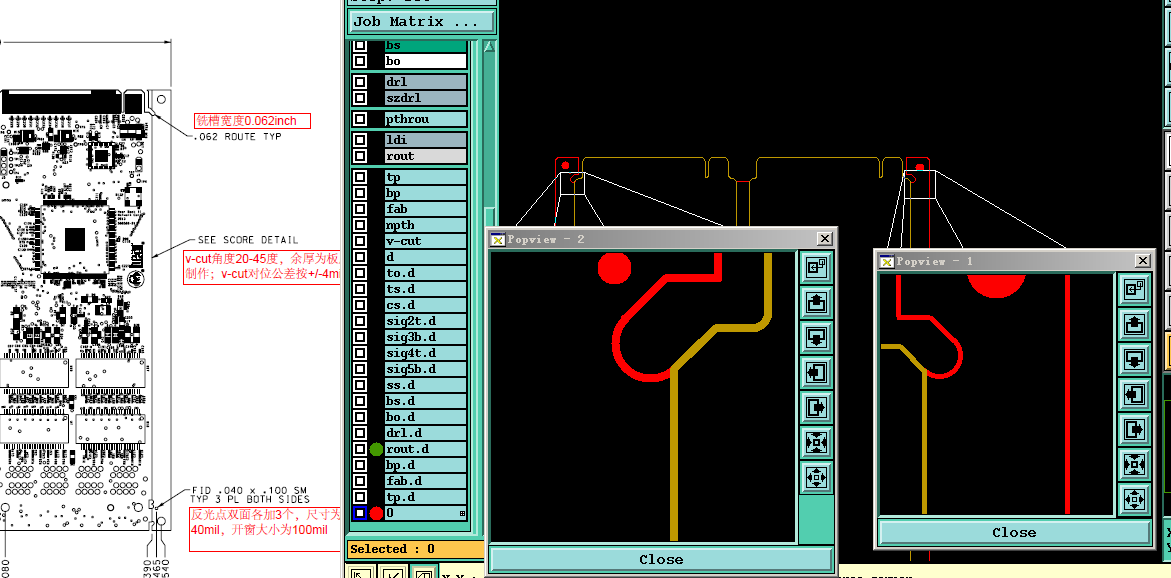Open Popview 2 window menu icon

pos(497,239)
